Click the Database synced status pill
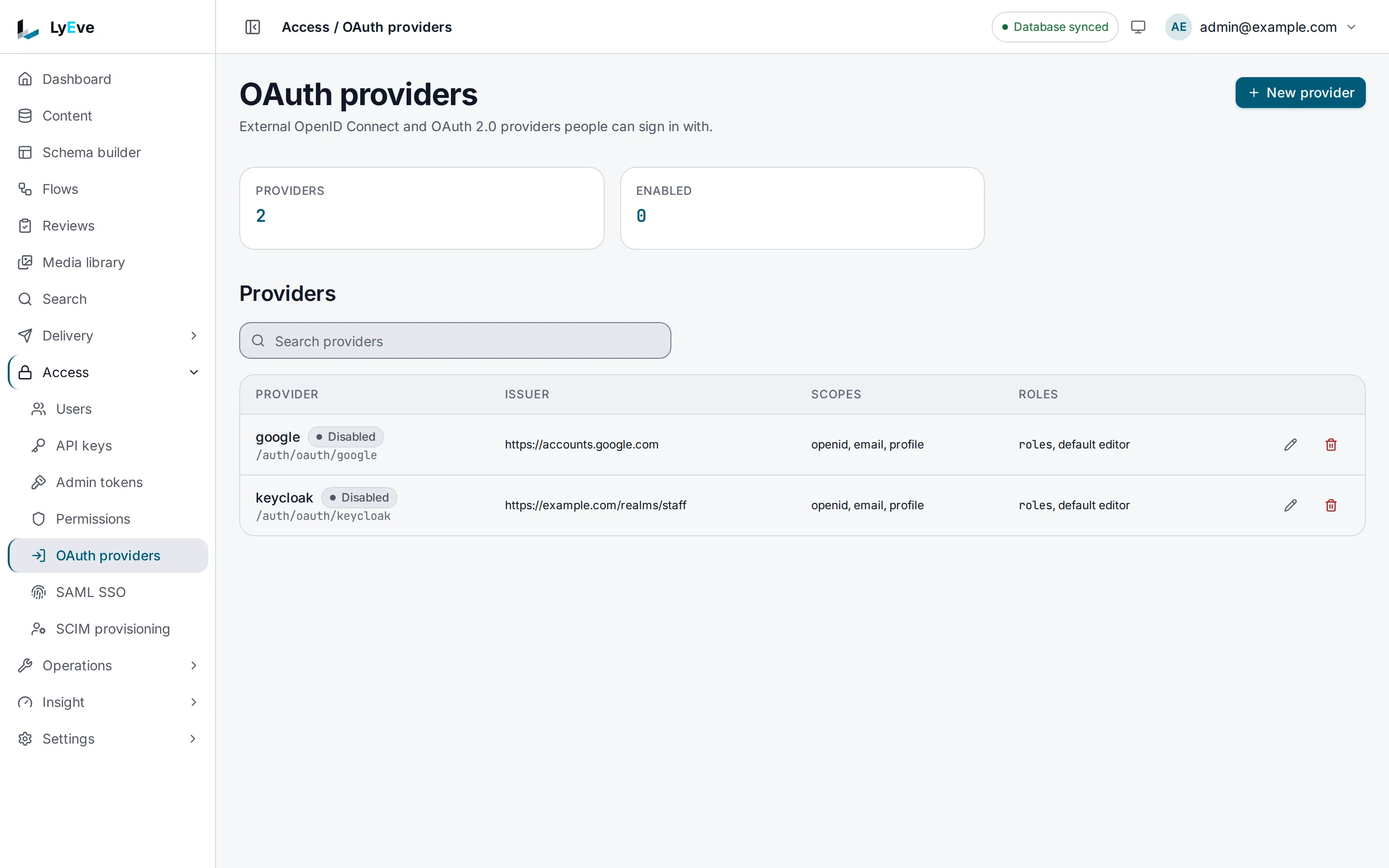 point(1055,27)
